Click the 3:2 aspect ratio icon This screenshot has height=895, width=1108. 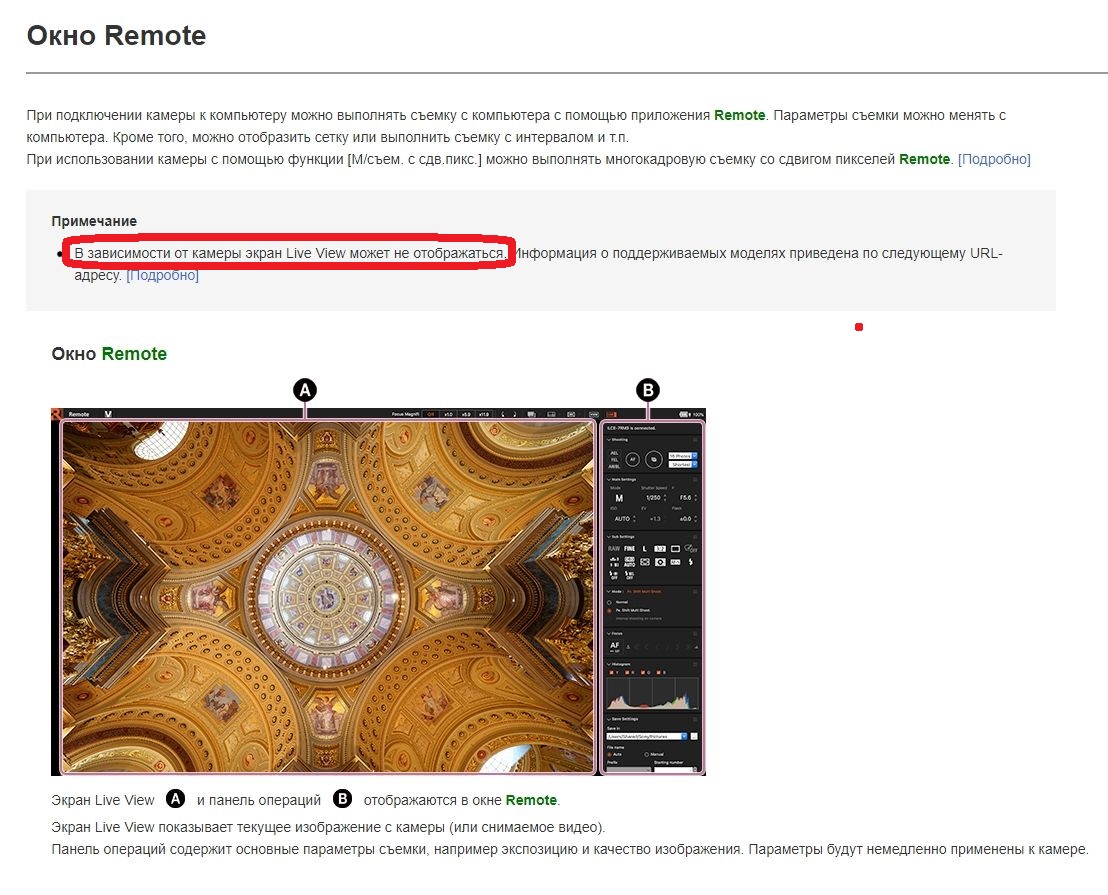click(660, 549)
